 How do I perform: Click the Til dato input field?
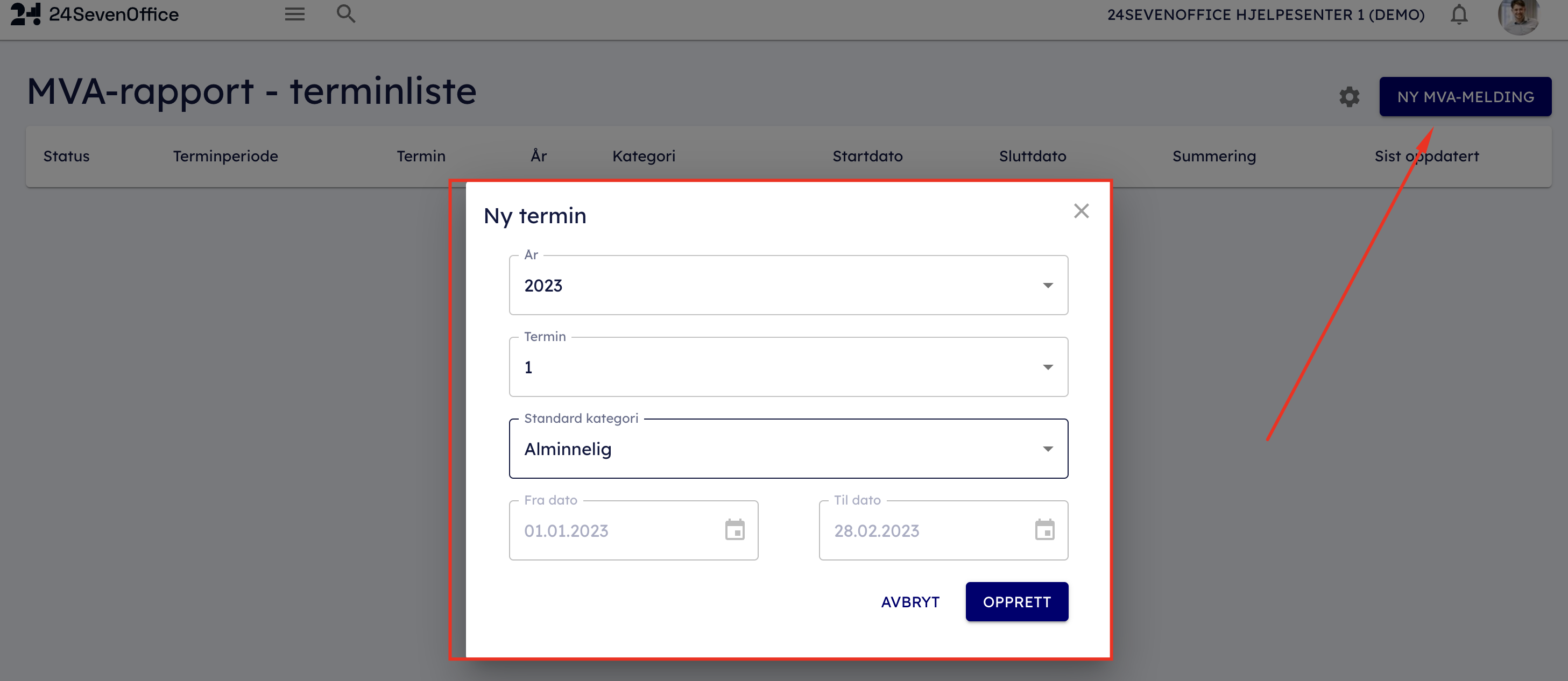click(x=925, y=531)
